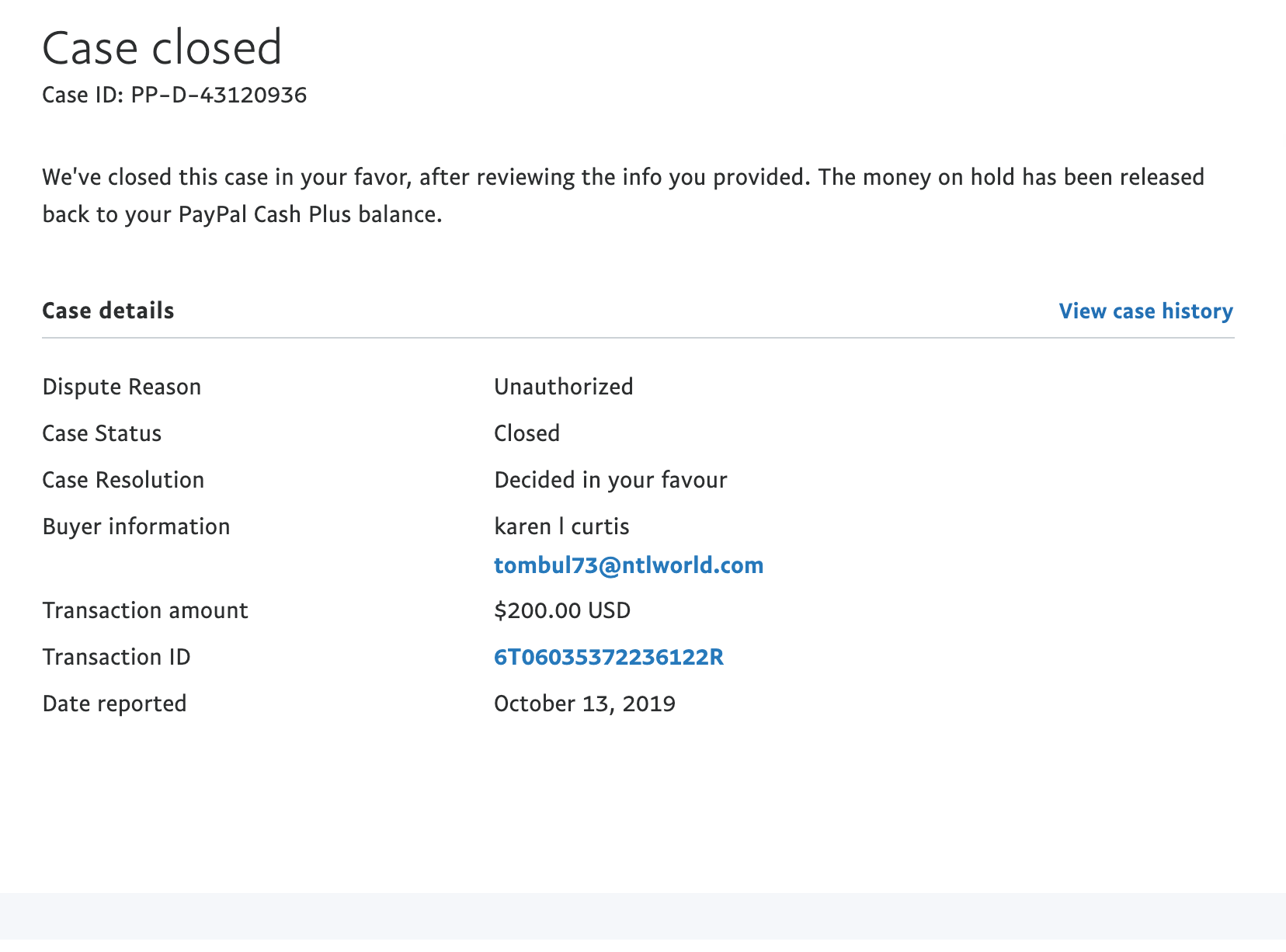Click the $200.00 USD amount value
This screenshot has width=1286, height=952.
pos(562,610)
